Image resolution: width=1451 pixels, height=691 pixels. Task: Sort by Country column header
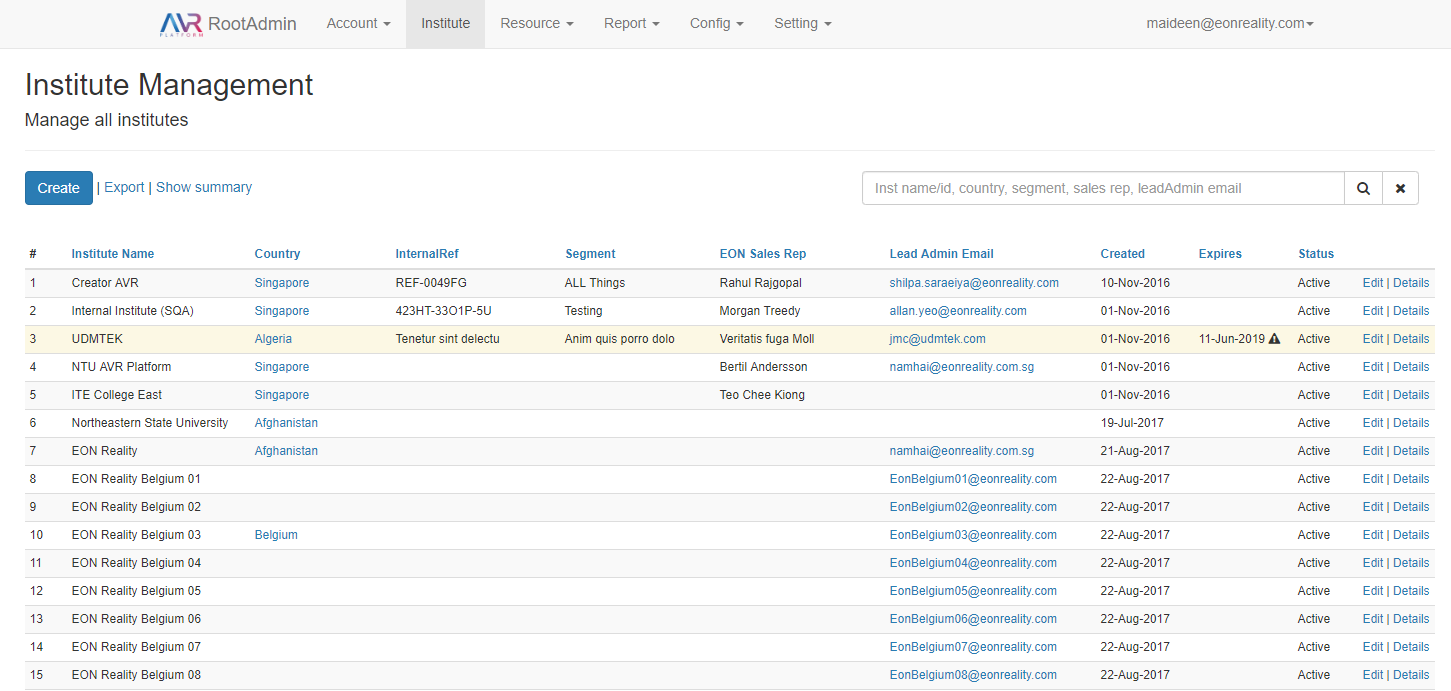click(277, 254)
